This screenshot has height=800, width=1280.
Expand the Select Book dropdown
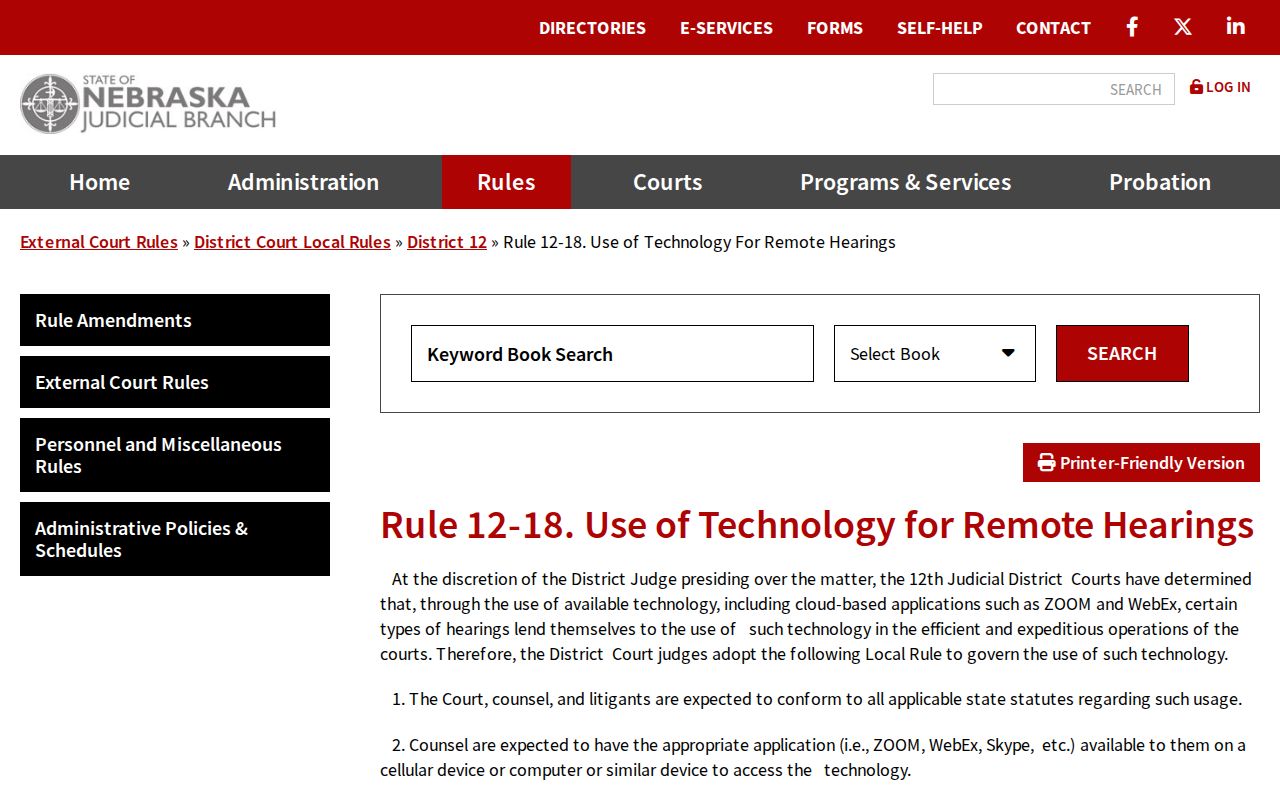pyautogui.click(x=935, y=353)
